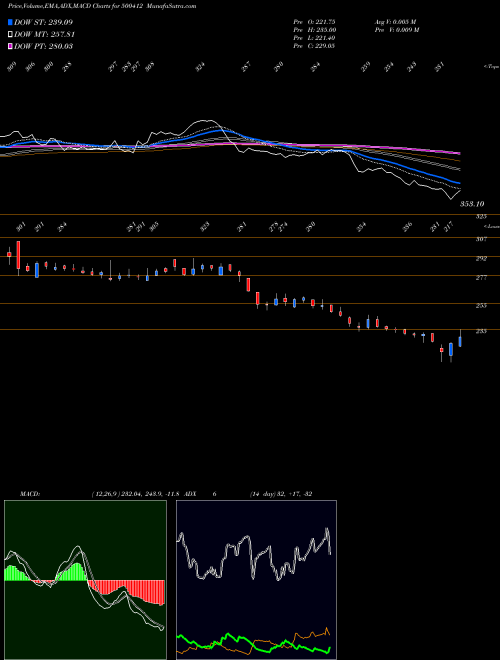Click the DOW MT: 257.81 label
The image size is (500, 660).
pos(44,34)
